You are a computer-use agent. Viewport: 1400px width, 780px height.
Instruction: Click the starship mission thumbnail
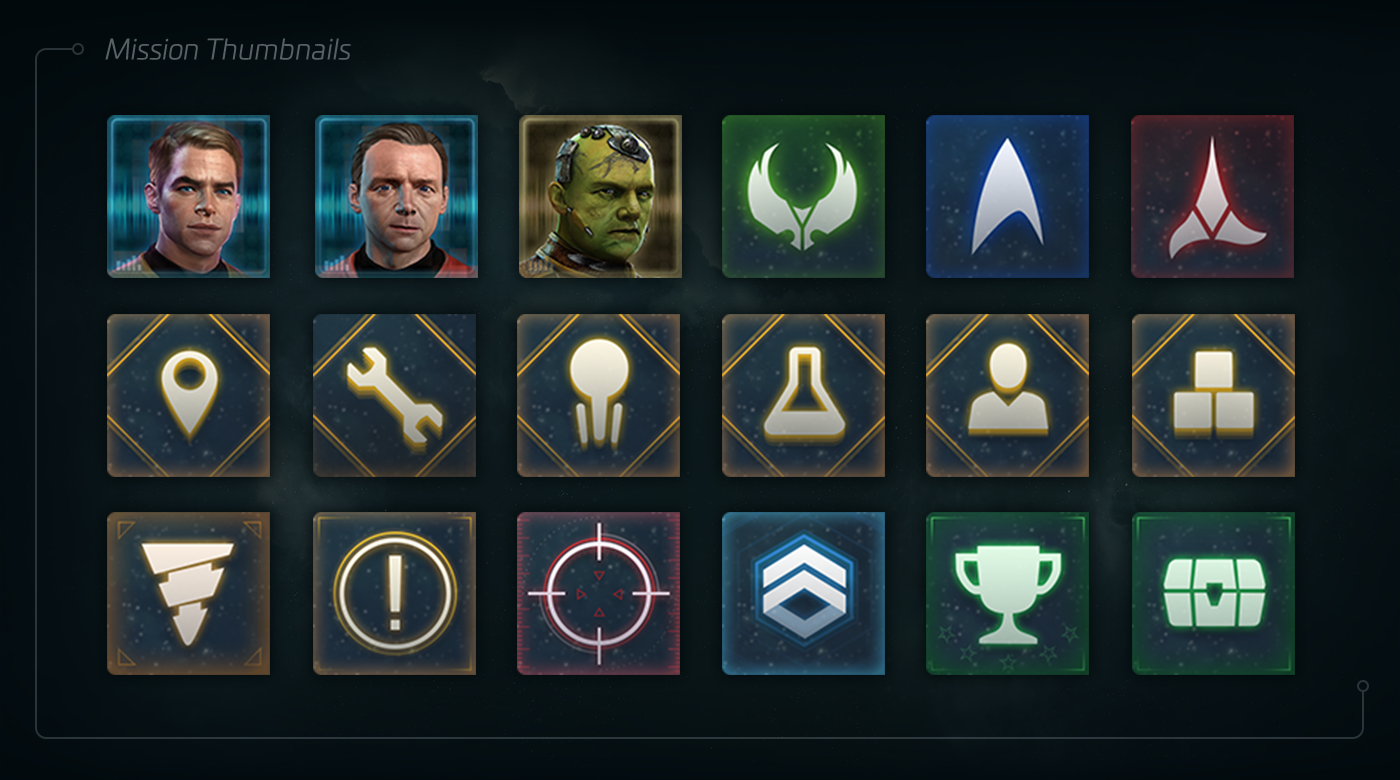599,396
